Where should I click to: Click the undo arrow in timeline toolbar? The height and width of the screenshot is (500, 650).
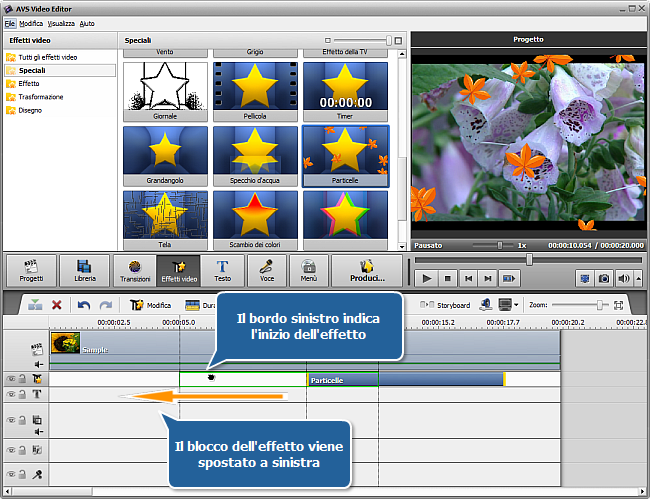pyautogui.click(x=83, y=305)
